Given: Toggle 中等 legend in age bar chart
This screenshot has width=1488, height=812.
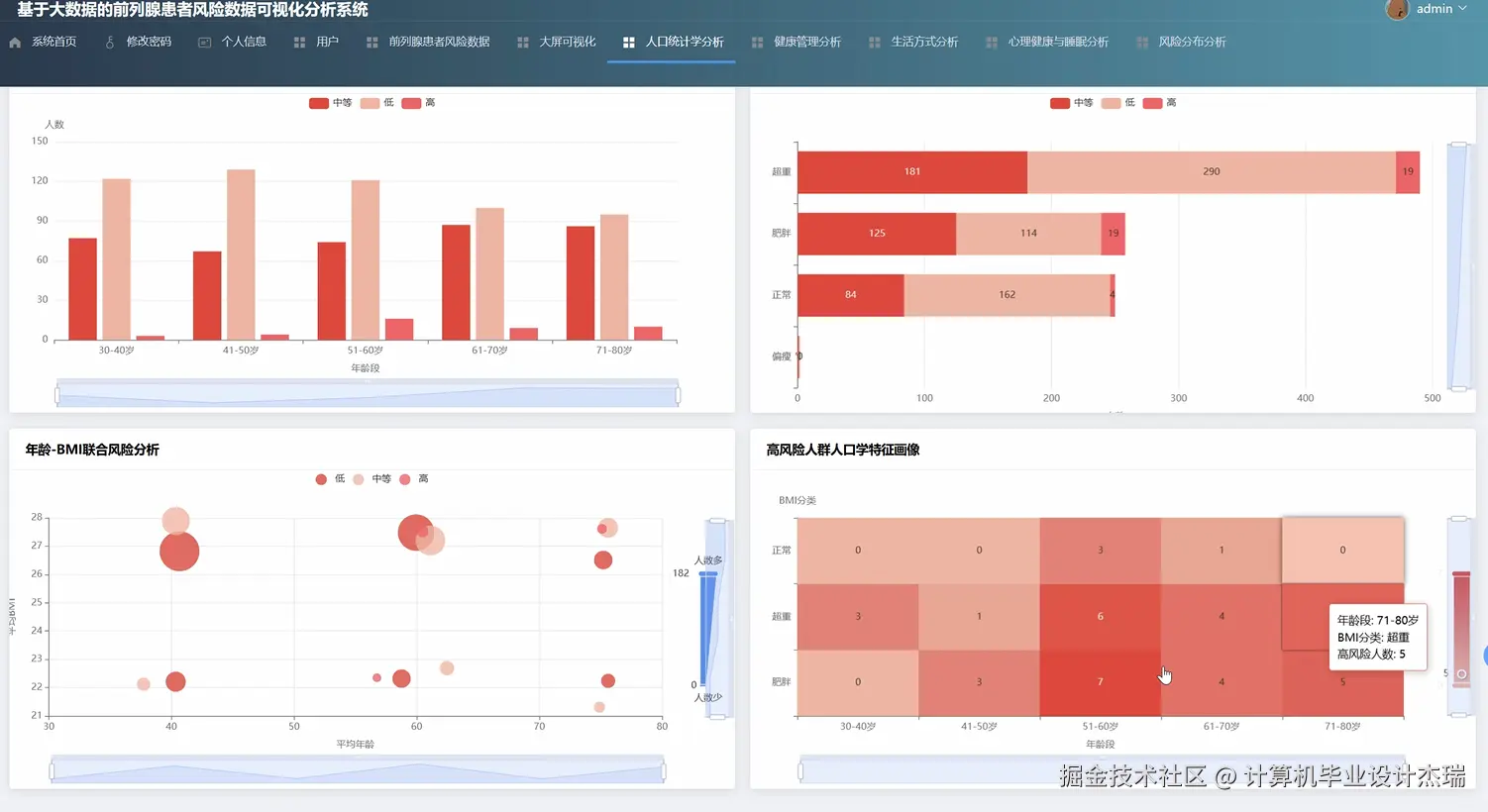Looking at the screenshot, I should point(331,103).
